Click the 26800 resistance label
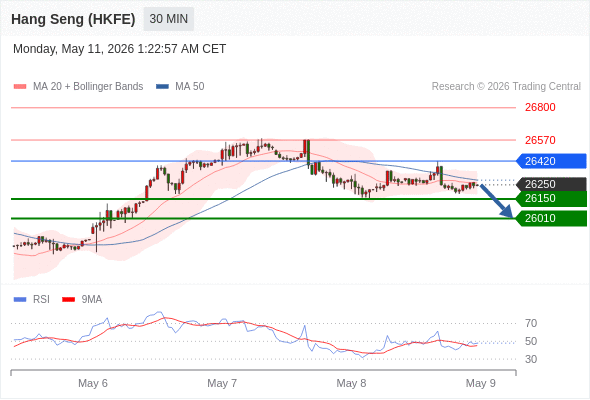Screen dimensions: 590x400 pyautogui.click(x=540, y=108)
